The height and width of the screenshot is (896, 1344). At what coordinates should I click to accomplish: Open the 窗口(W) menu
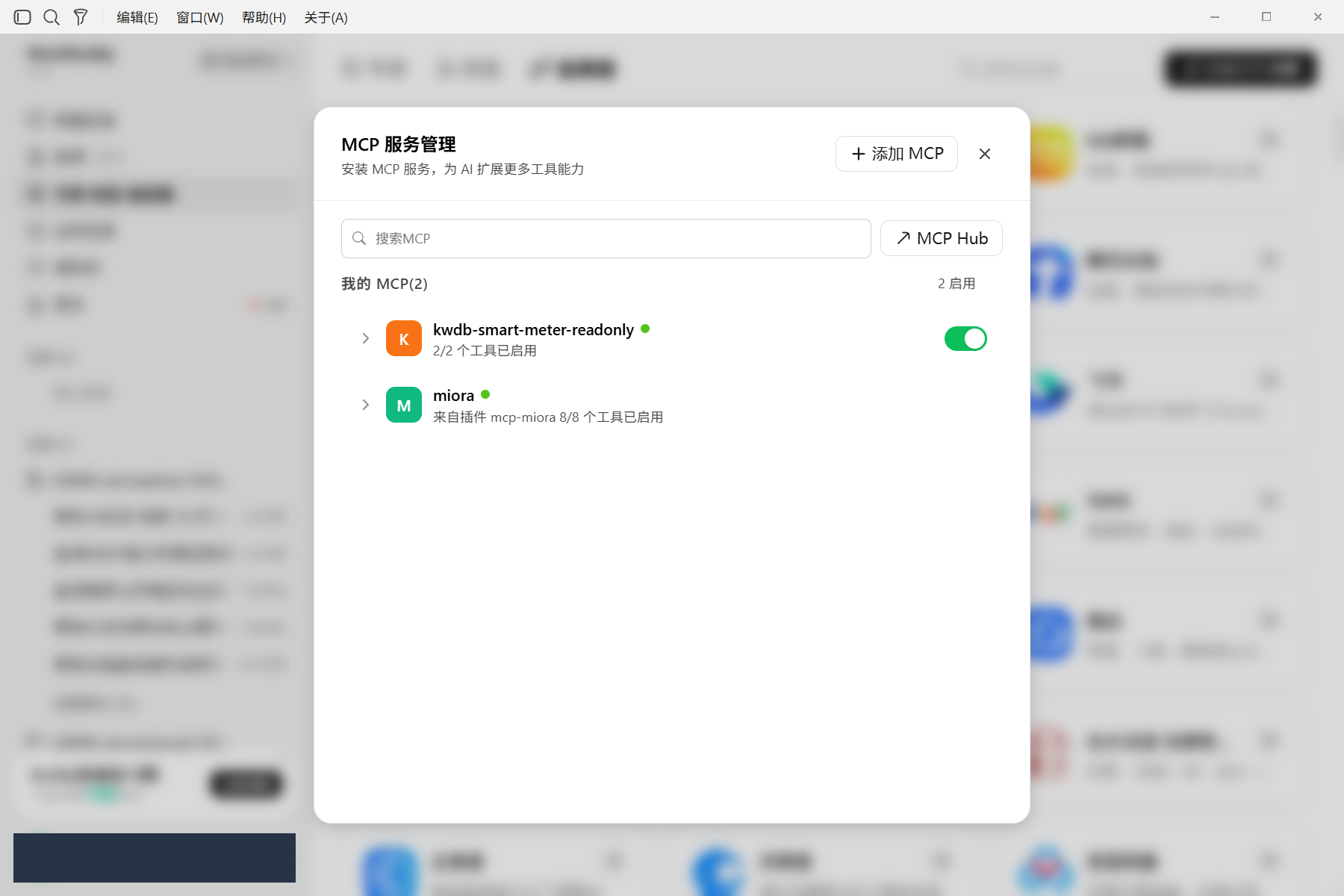[200, 17]
